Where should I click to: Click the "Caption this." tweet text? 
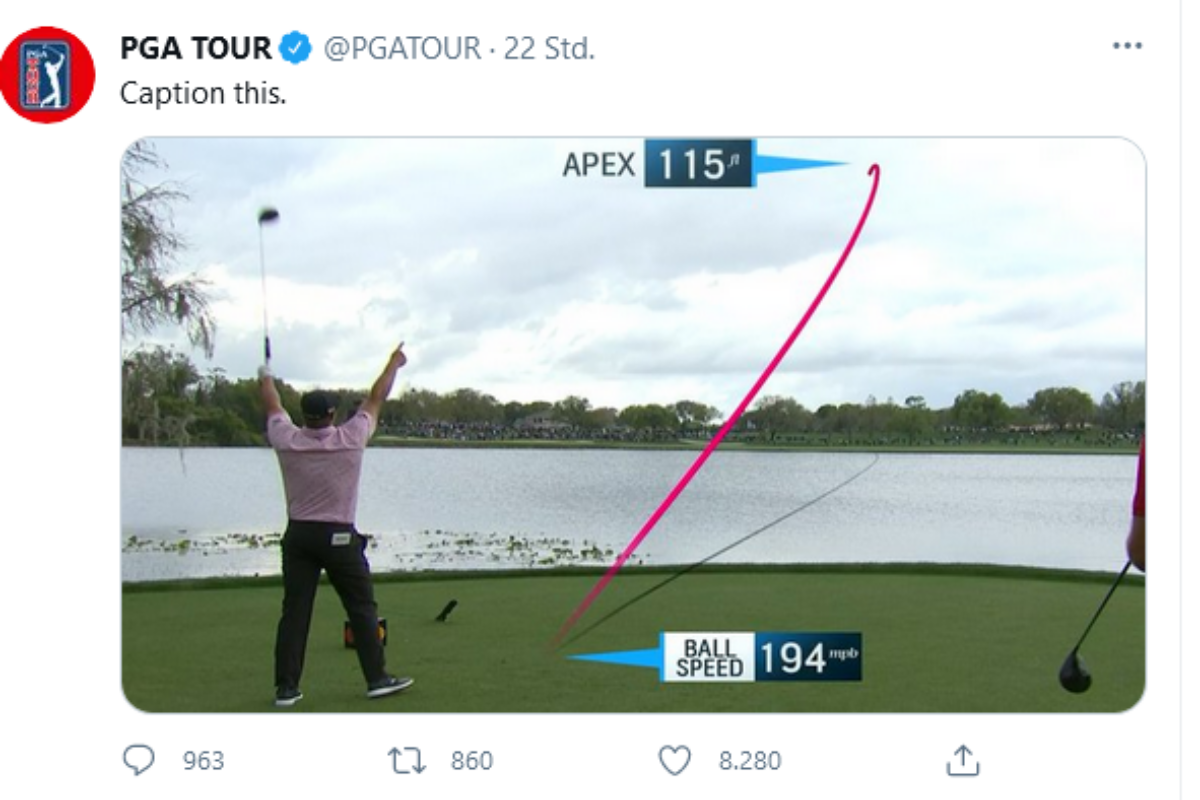[203, 93]
